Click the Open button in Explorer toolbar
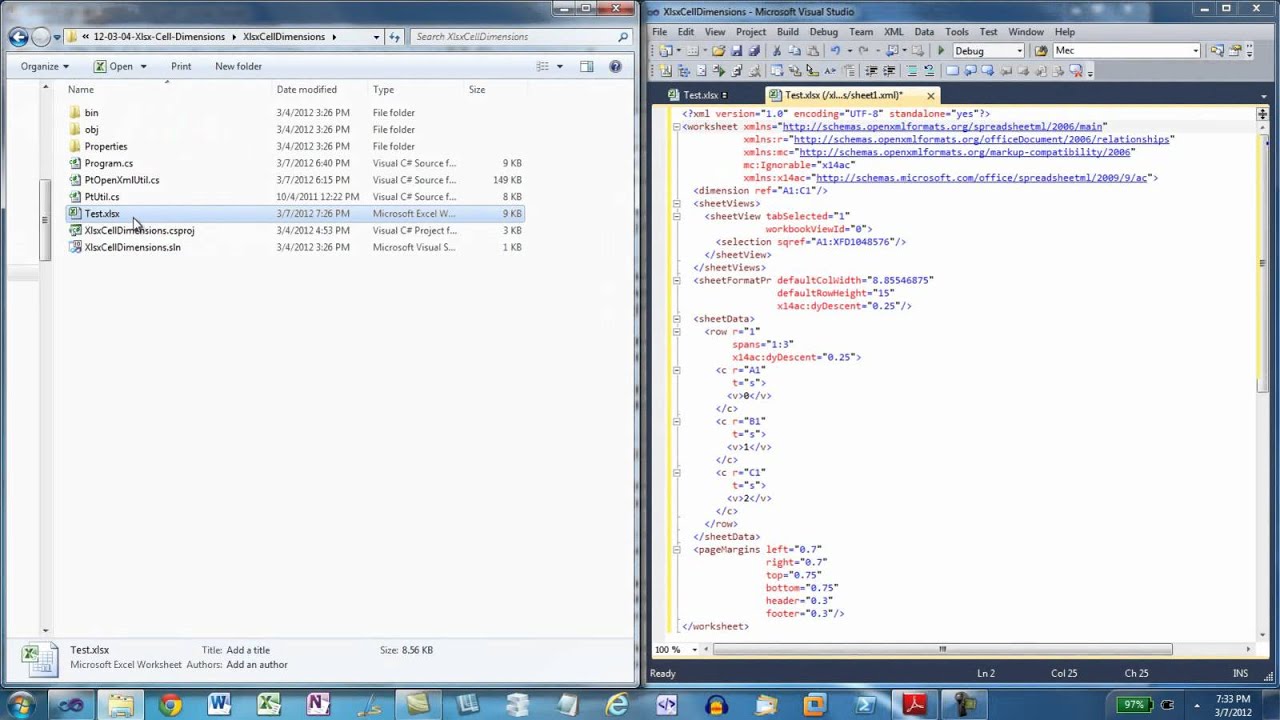The image size is (1280, 720). (113, 66)
